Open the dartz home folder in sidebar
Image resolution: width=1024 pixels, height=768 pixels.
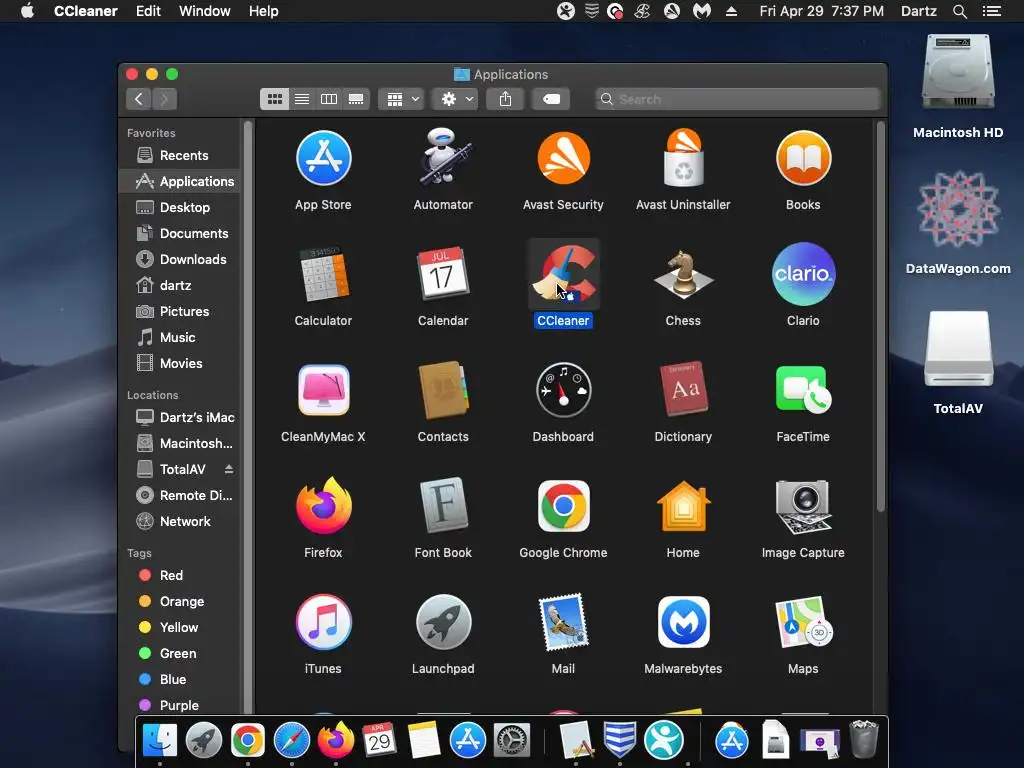[180, 285]
